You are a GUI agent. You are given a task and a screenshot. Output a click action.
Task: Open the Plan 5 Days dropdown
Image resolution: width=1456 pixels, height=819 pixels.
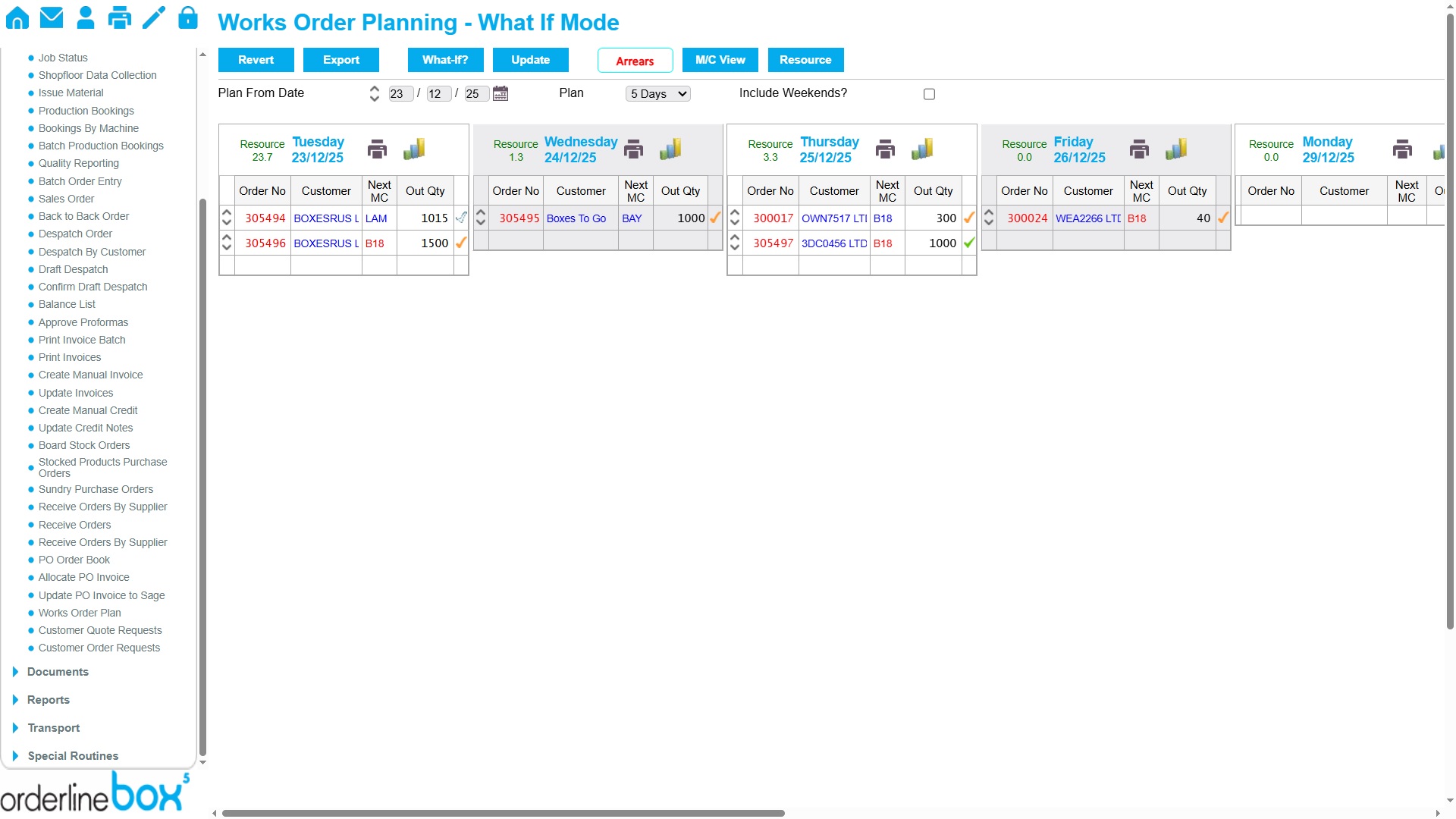tap(658, 94)
